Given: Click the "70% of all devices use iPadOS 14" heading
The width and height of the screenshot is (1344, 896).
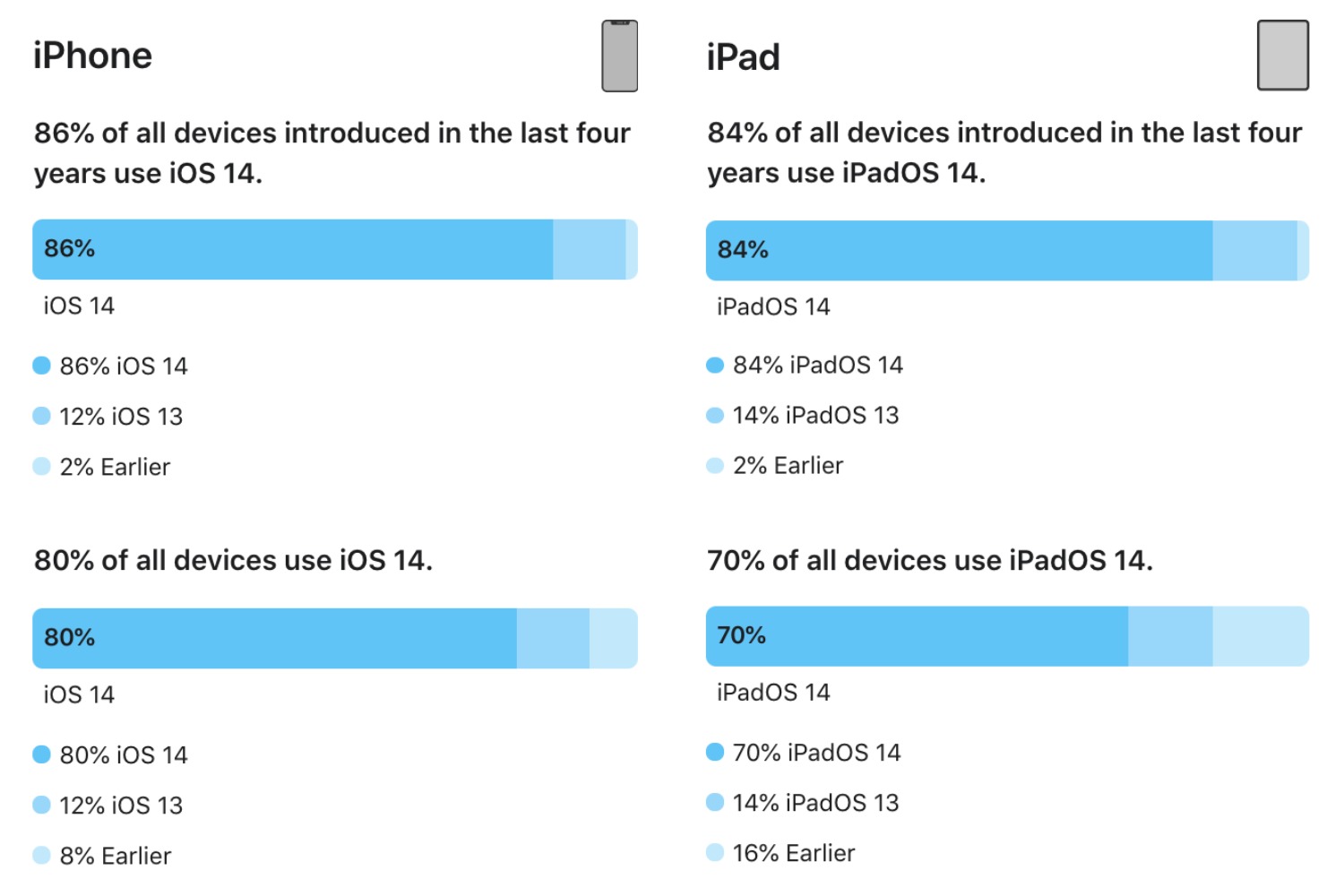Looking at the screenshot, I should pyautogui.click(x=930, y=560).
